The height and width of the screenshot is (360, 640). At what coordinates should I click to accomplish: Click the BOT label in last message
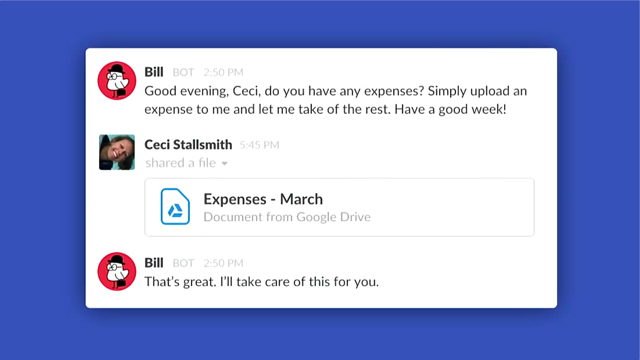pos(183,263)
